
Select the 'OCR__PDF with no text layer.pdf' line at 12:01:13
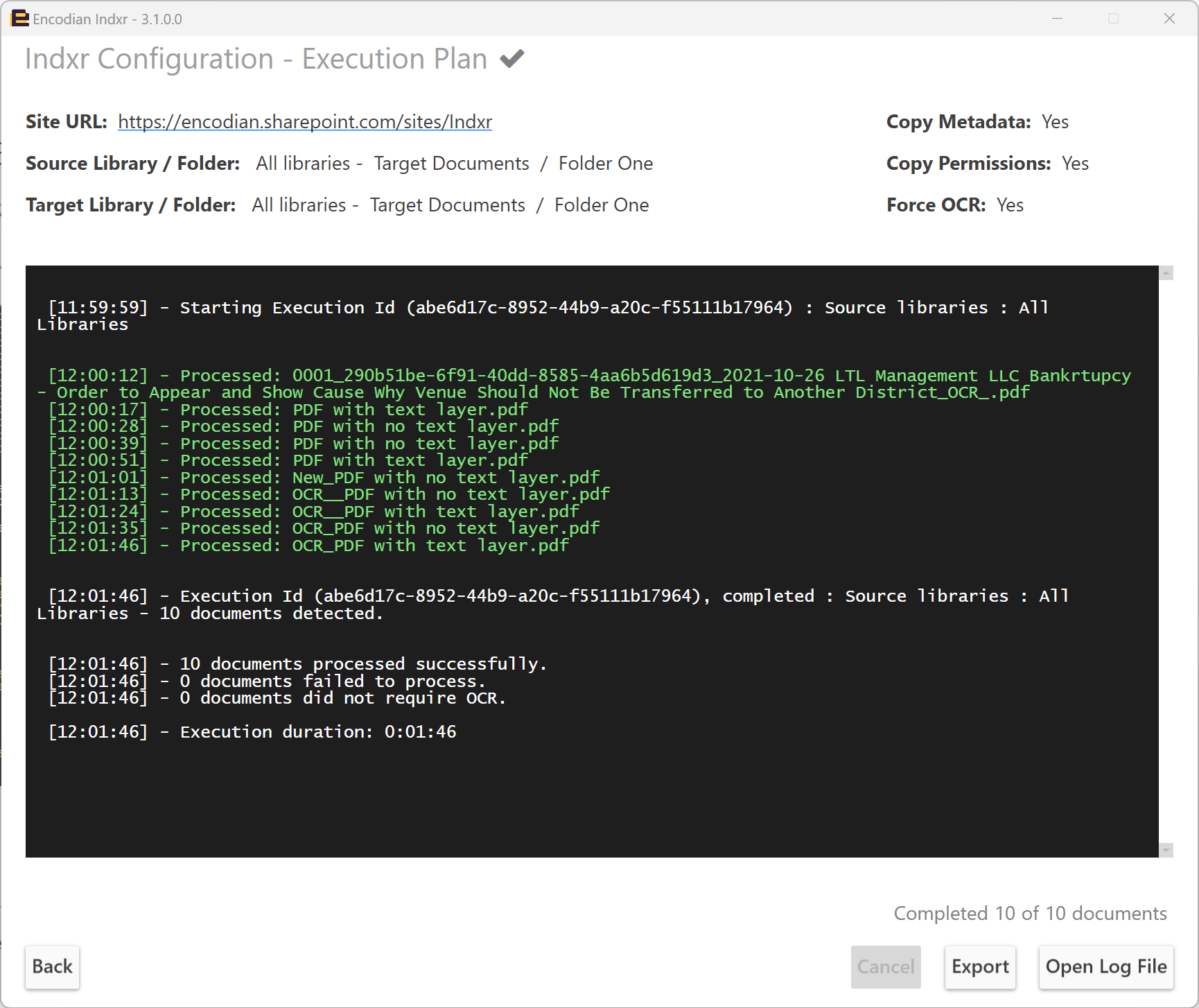pyautogui.click(x=329, y=494)
